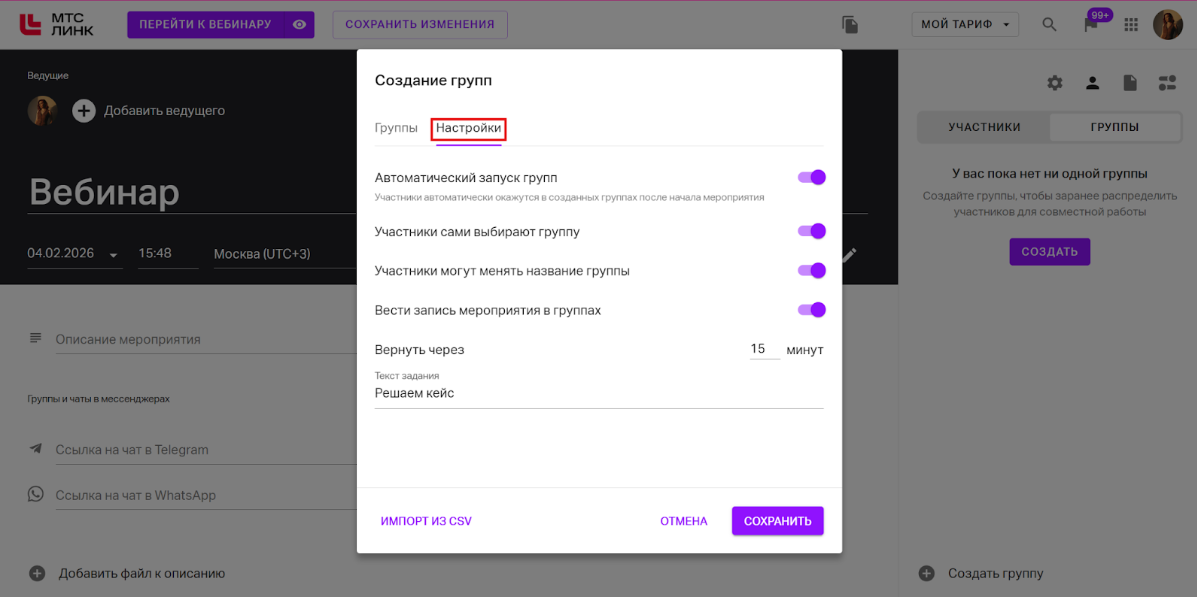Open settings gear in right panel
Image resolution: width=1197 pixels, height=597 pixels.
pos(1055,83)
